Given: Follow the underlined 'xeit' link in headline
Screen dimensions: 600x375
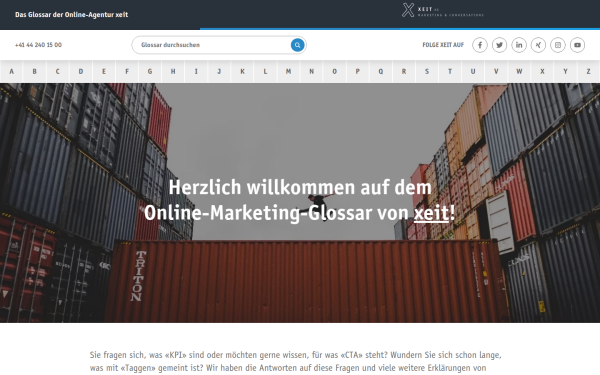Looking at the screenshot, I should 431,213.
